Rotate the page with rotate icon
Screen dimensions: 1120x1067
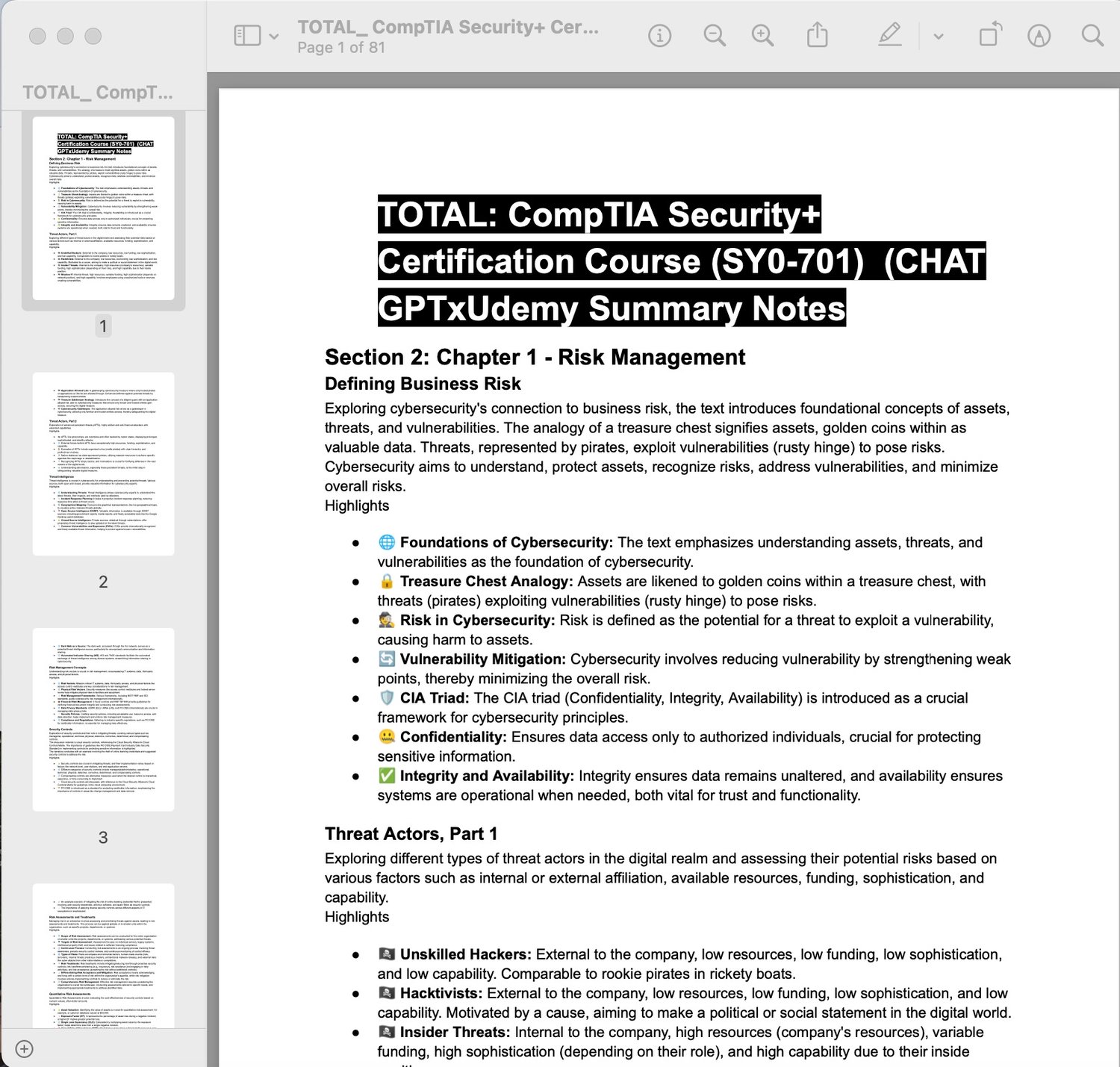tap(990, 34)
